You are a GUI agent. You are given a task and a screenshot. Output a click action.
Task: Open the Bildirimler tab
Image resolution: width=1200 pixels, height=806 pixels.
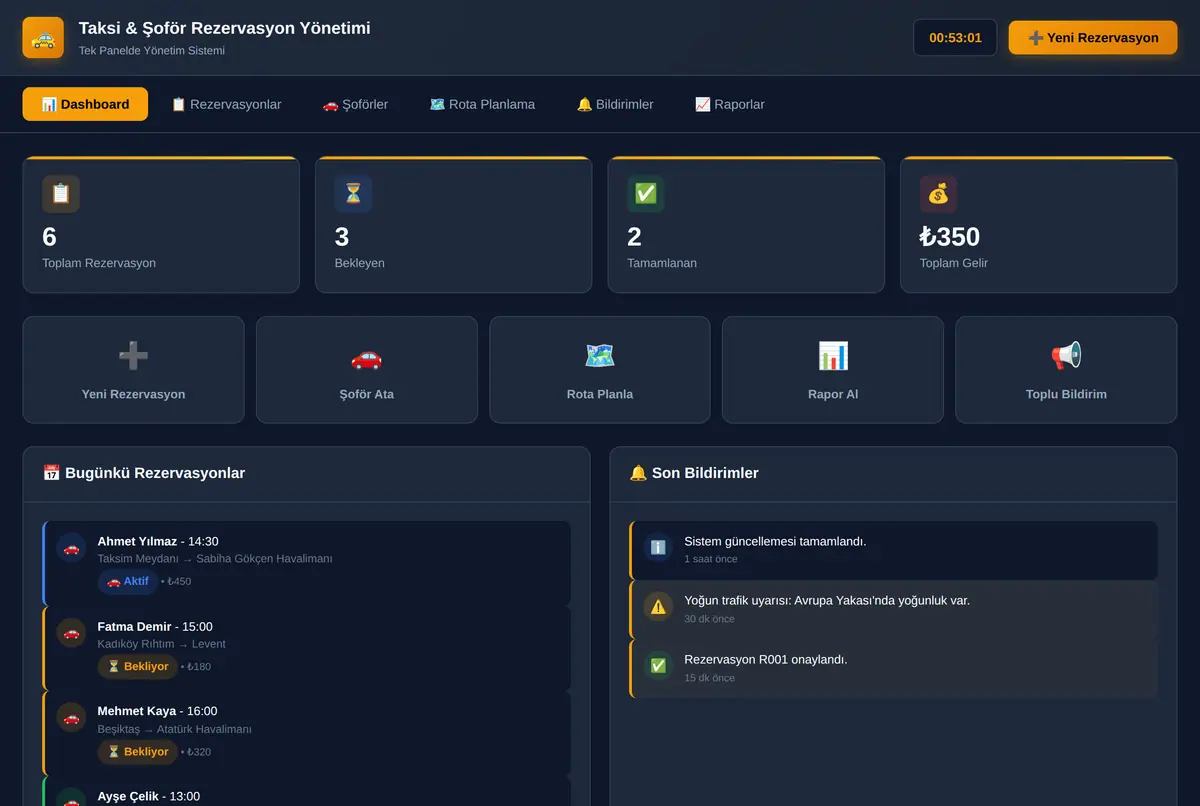tap(615, 104)
